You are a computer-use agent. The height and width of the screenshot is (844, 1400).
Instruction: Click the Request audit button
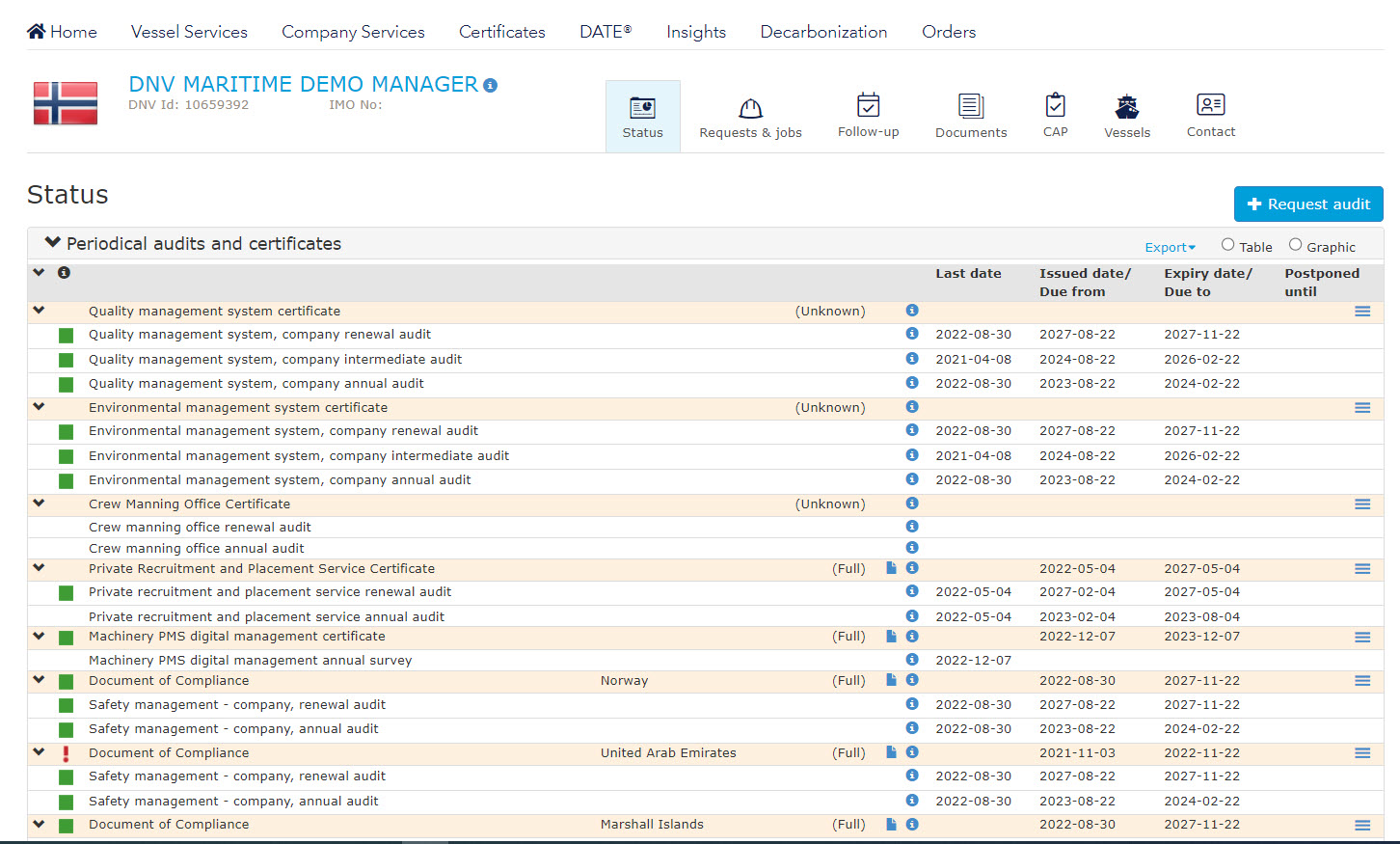pyautogui.click(x=1308, y=204)
